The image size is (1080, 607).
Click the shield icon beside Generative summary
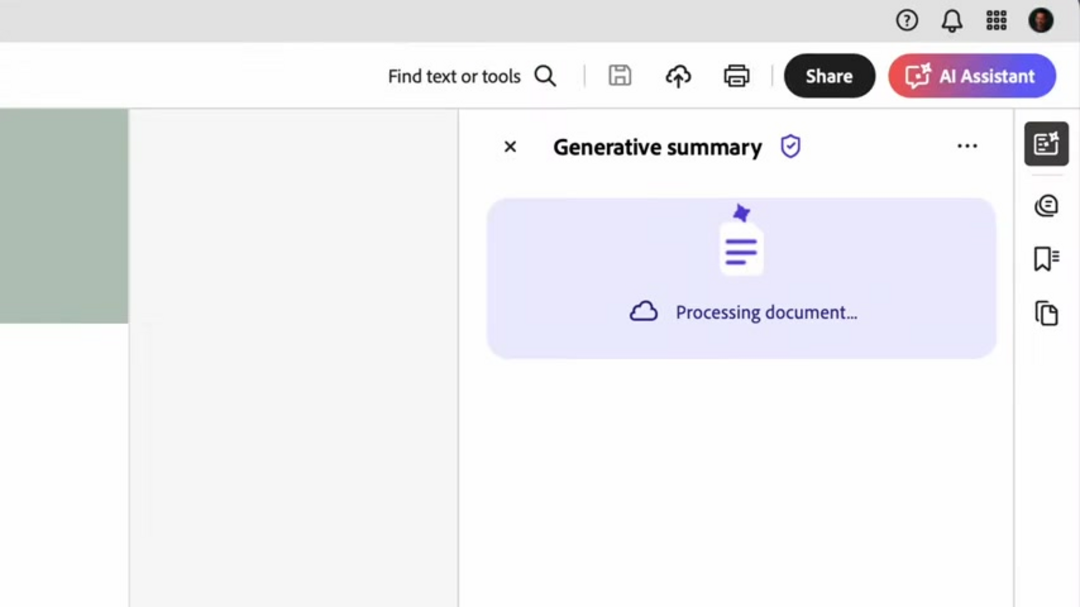(791, 147)
